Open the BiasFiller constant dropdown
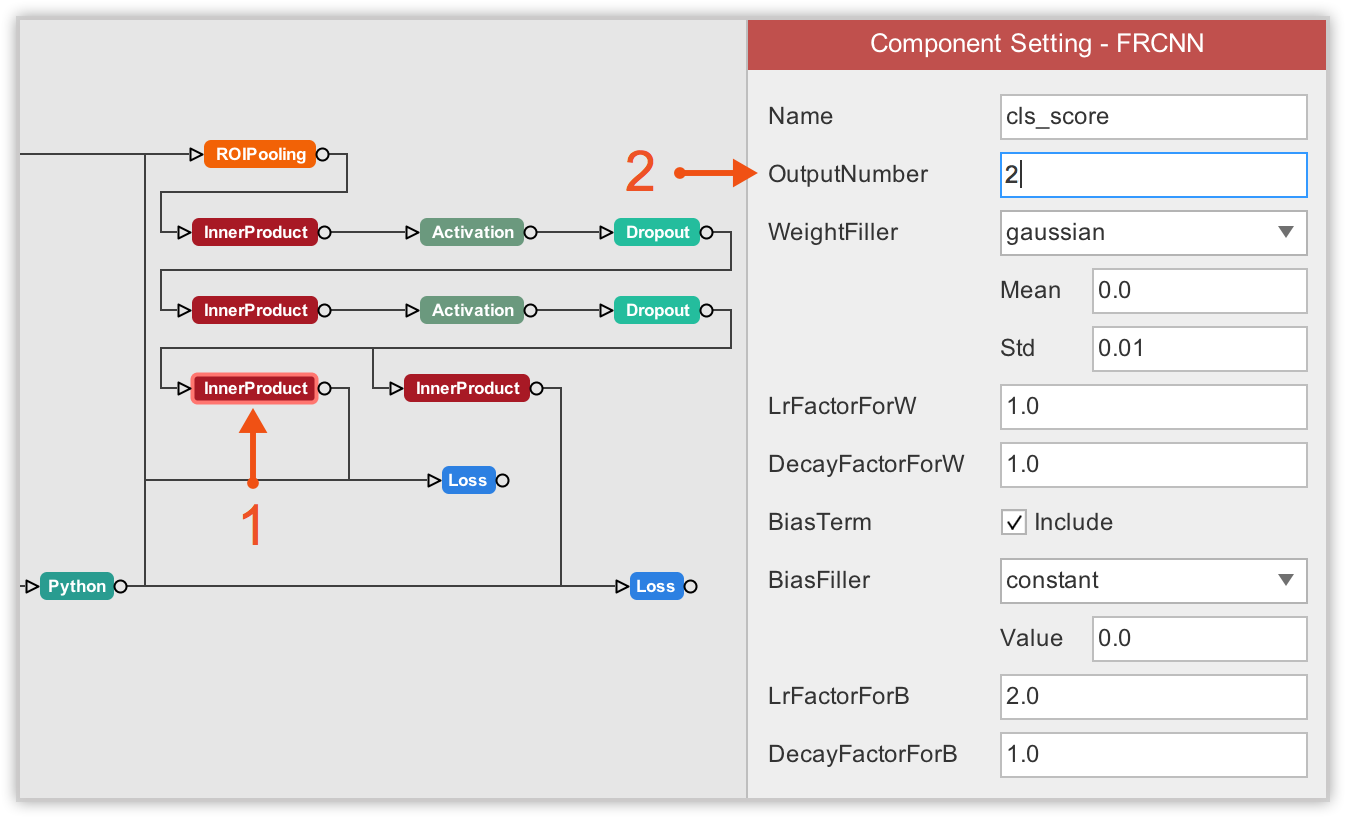Screen dimensions: 1346x818 point(1153,580)
